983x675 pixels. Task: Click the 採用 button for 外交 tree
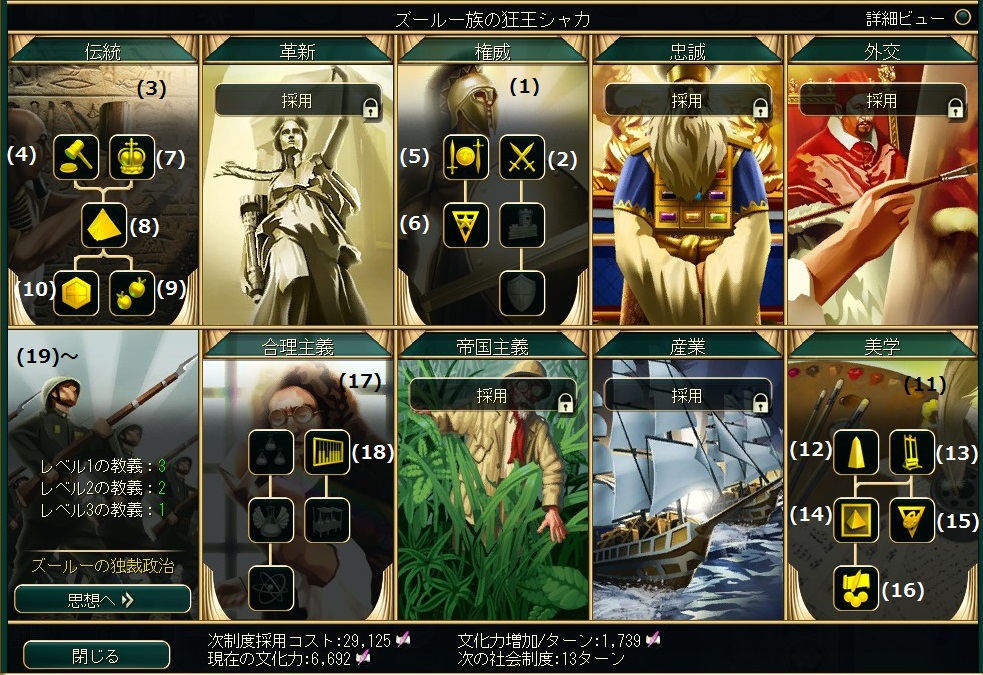pos(883,100)
